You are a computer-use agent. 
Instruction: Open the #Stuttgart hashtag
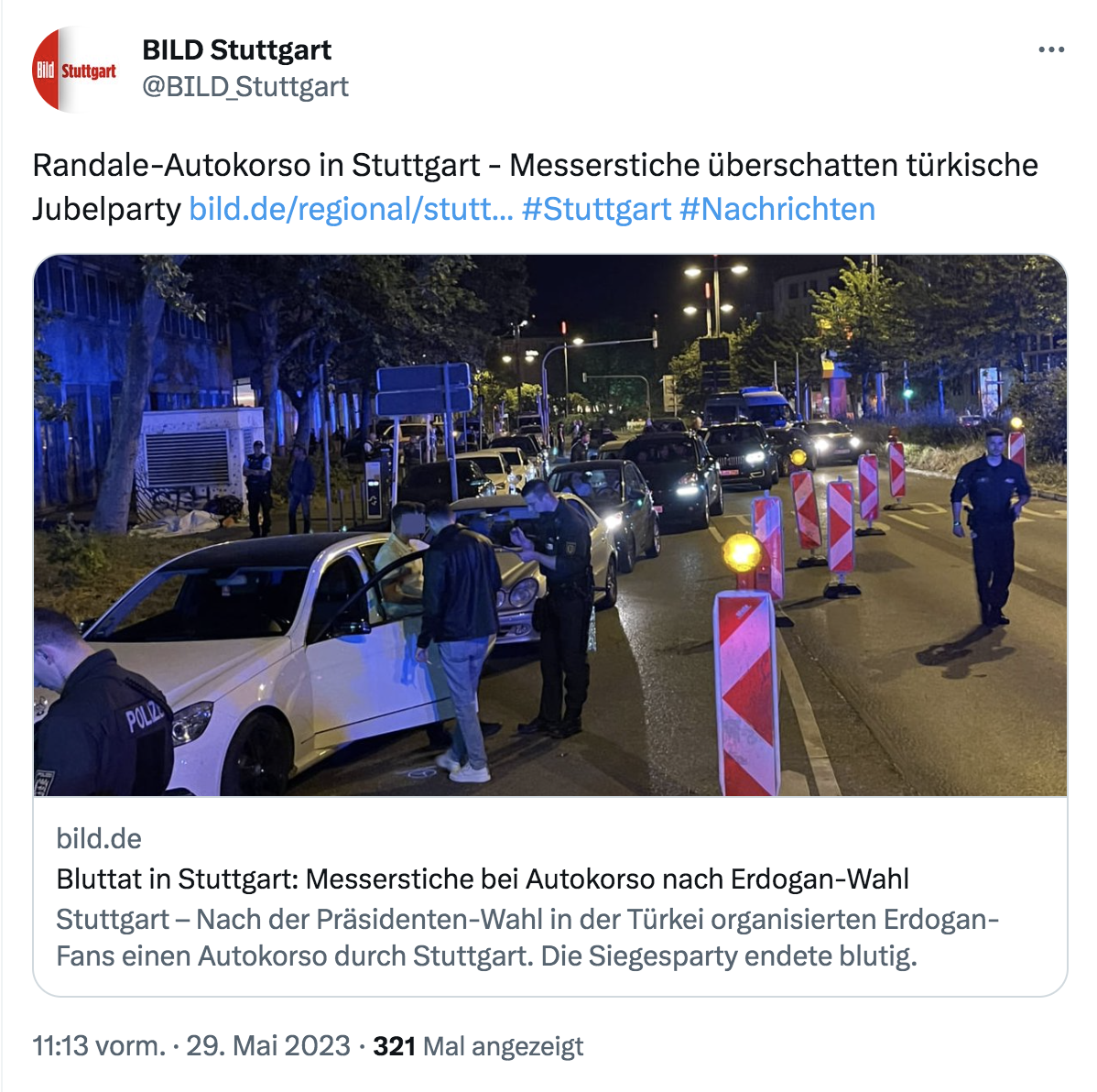pos(596,209)
